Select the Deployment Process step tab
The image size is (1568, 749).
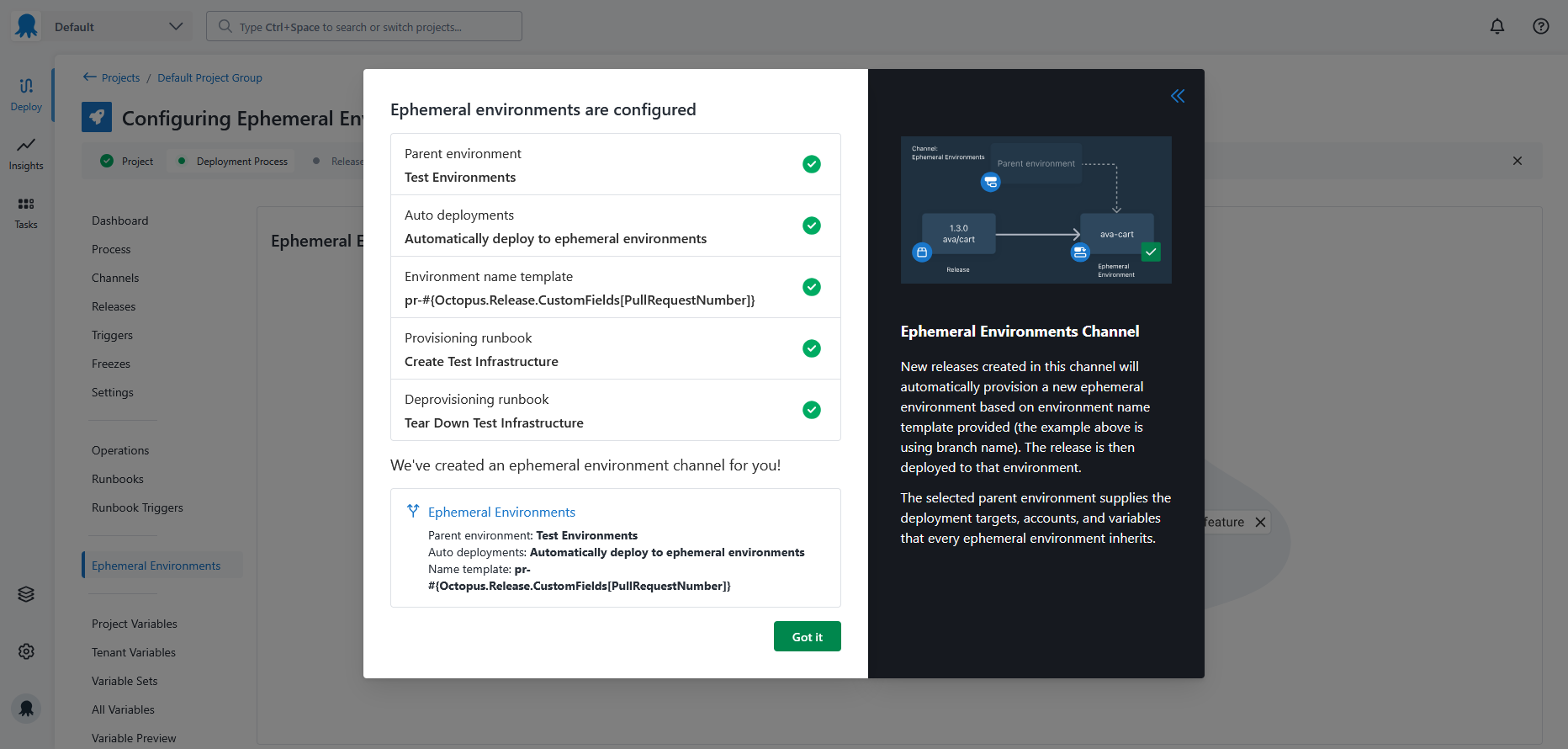233,161
